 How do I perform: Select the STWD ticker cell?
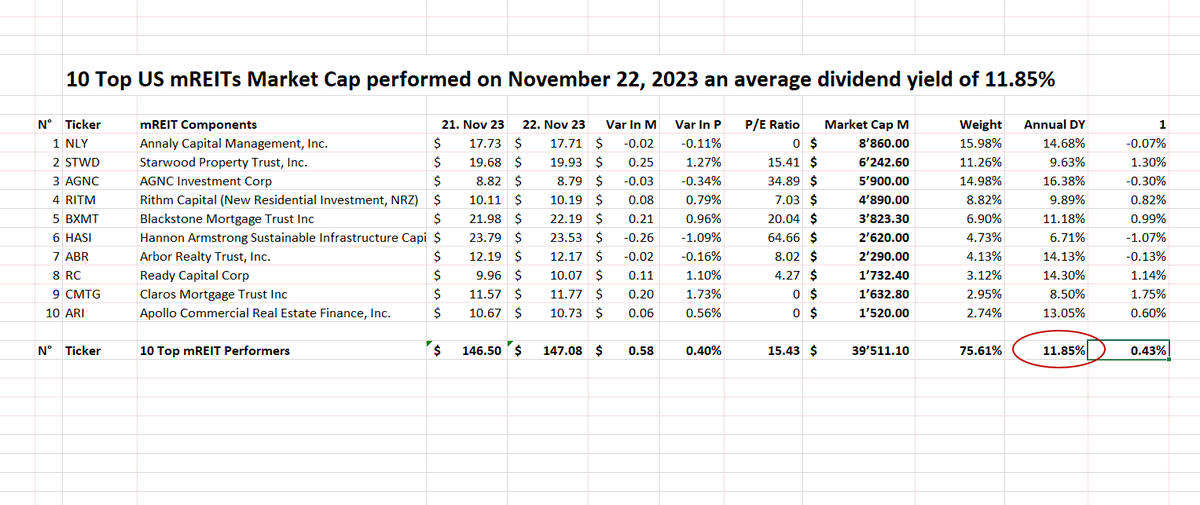82,162
